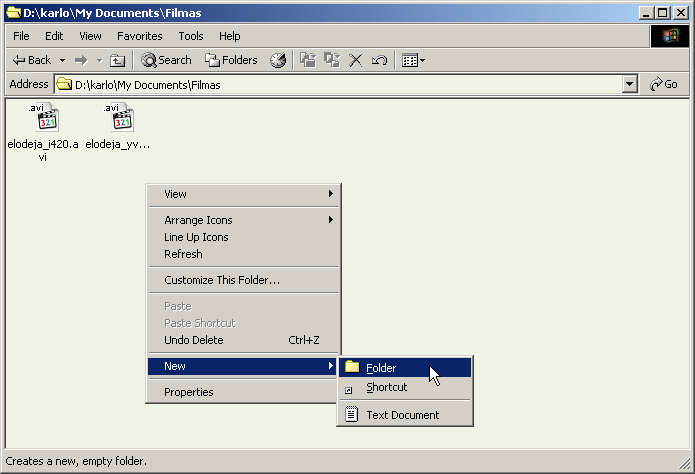
Task: Open the Tools menu
Action: click(191, 36)
